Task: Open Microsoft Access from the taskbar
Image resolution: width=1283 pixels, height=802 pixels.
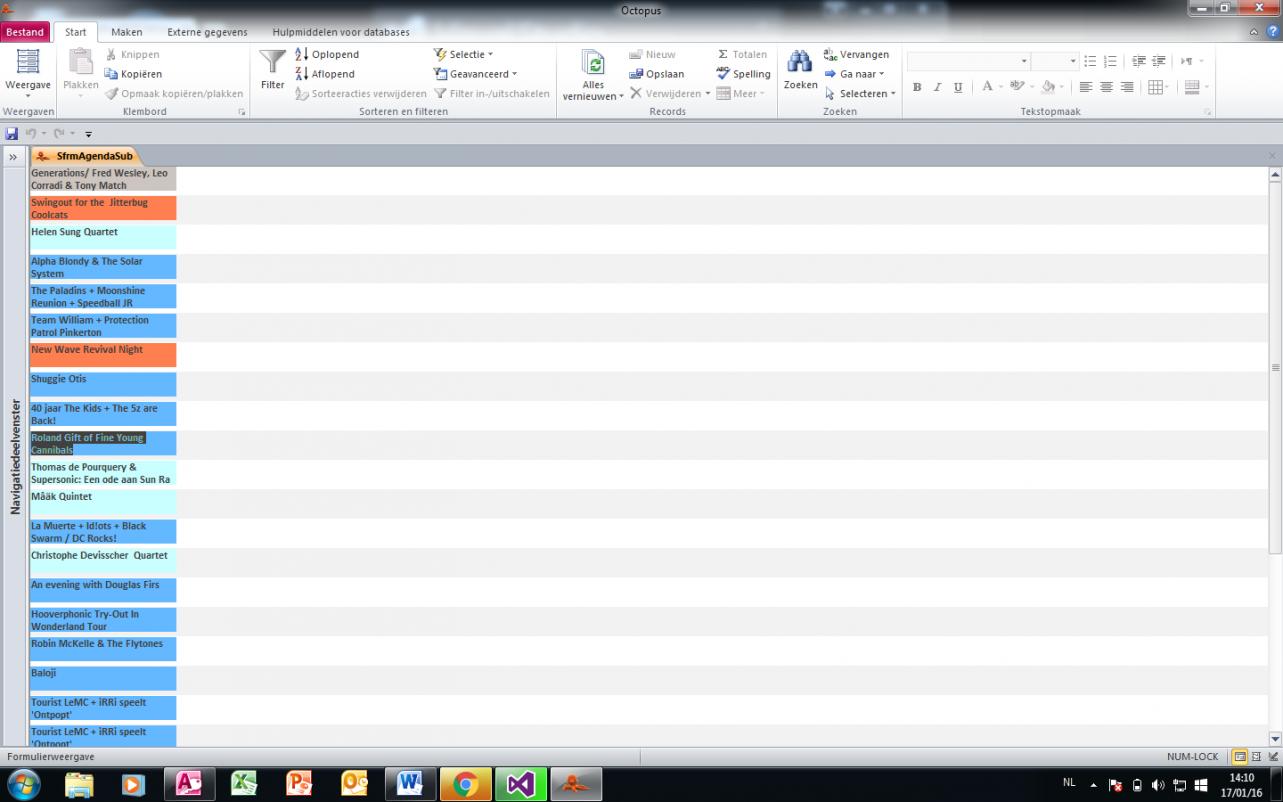Action: pos(189,784)
